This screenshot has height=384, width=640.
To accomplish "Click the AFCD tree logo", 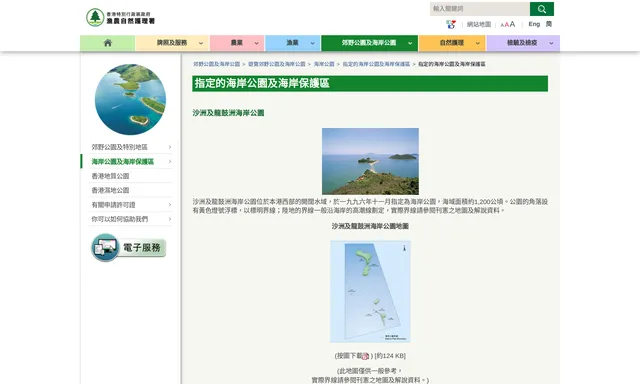I will (95, 17).
